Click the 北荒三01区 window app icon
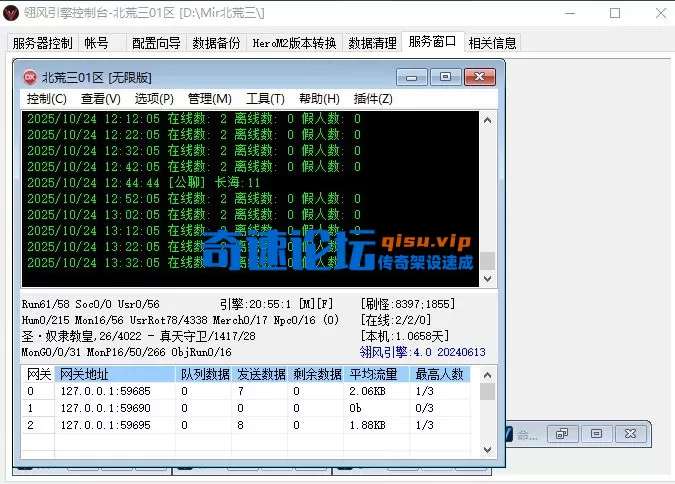This screenshot has width=675, height=484. [30, 78]
